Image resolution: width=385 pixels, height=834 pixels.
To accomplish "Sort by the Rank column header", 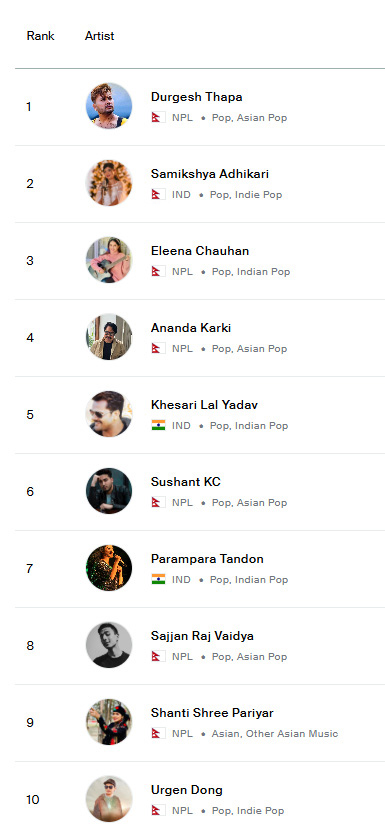I will (40, 36).
